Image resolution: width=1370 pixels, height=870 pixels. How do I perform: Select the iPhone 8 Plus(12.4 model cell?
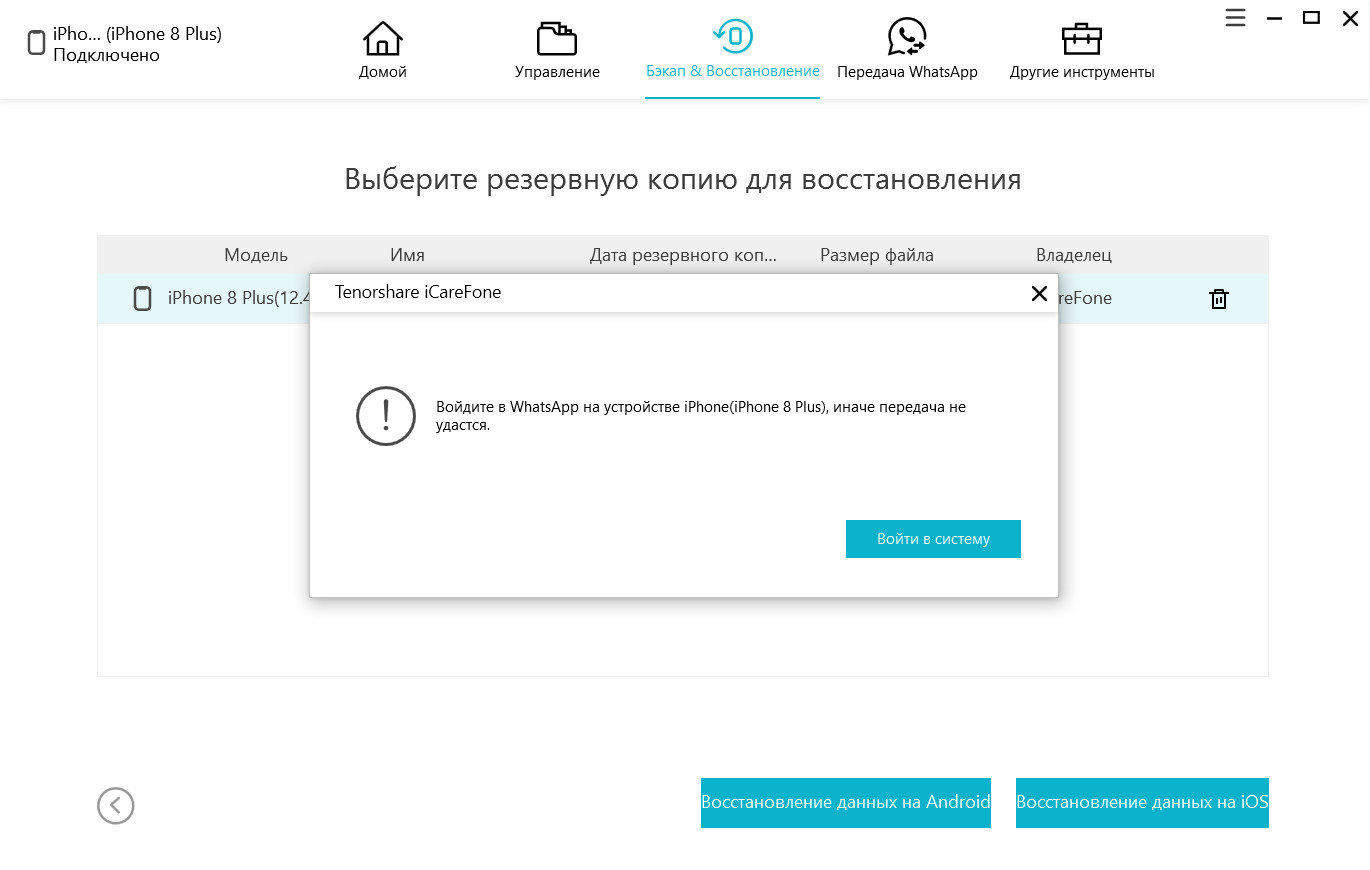(238, 298)
